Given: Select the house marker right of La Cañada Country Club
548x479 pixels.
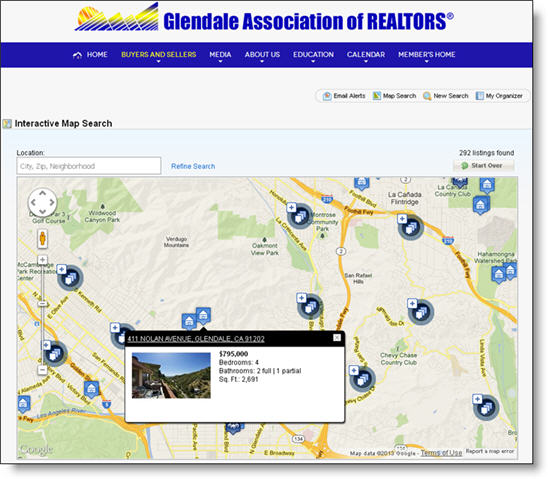Looking at the screenshot, I should [x=487, y=186].
